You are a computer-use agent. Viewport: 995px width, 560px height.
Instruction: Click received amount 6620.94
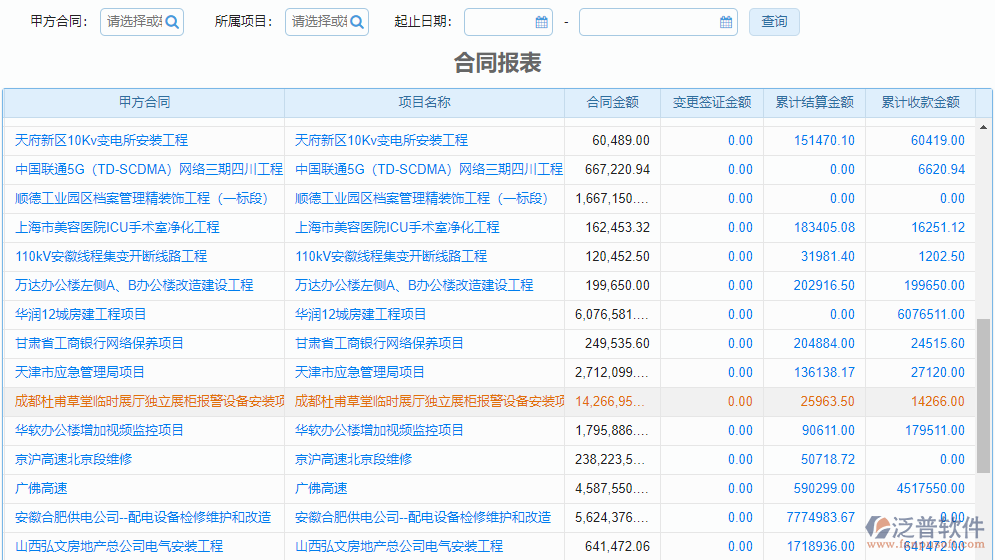[x=941, y=170]
